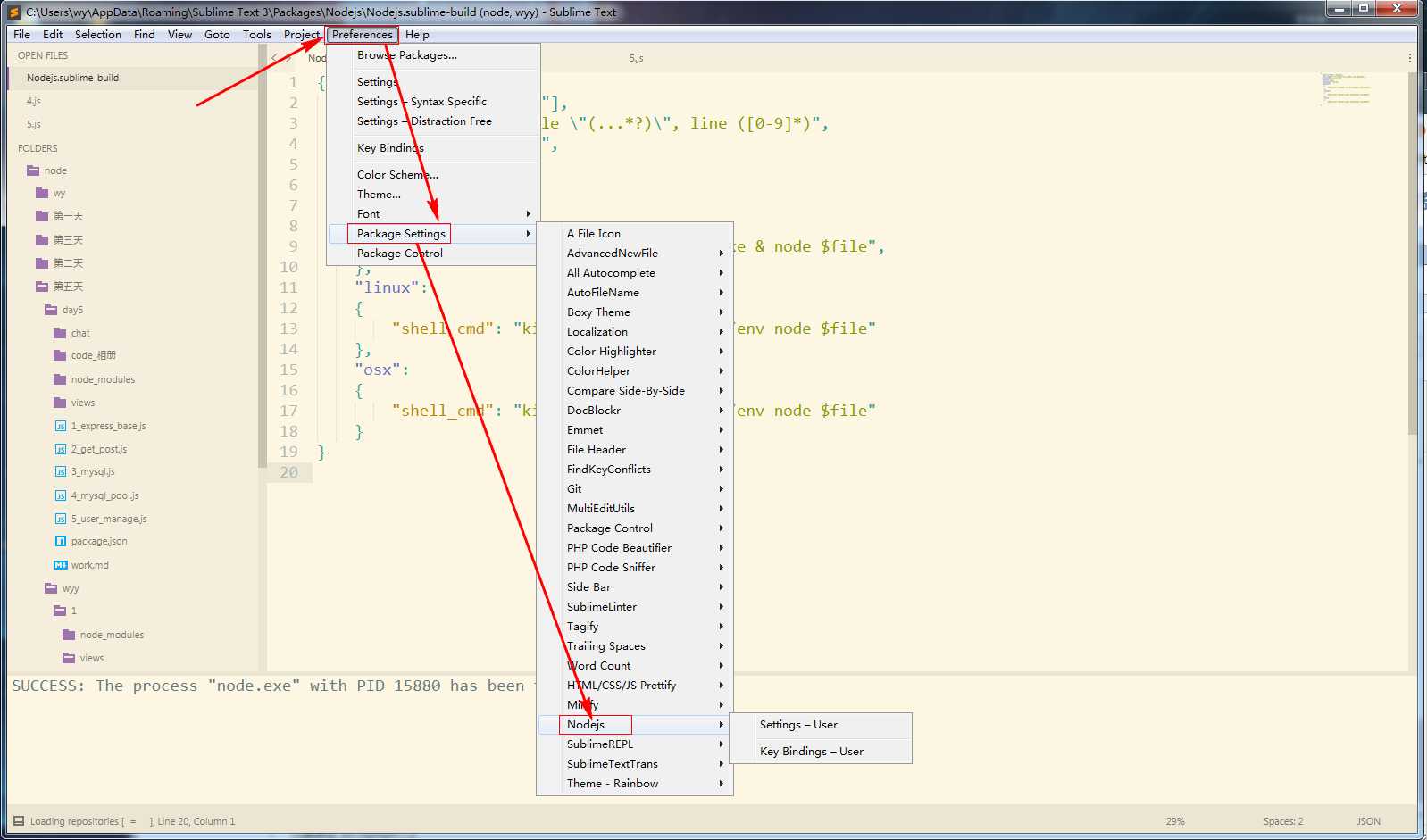Open the Help menu
Screen dimensions: 1427x840
coord(417,35)
